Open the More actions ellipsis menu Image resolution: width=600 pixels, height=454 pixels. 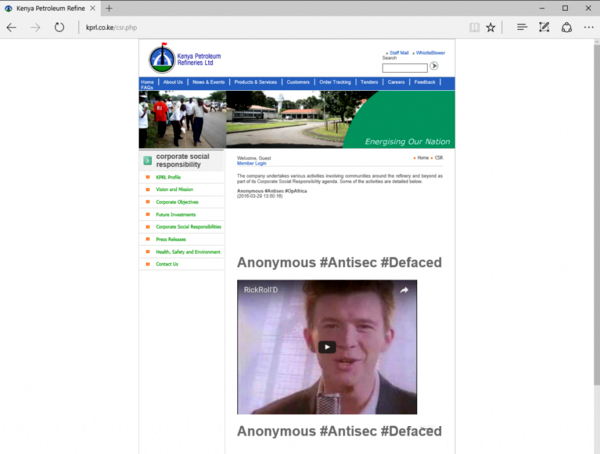tap(589, 28)
